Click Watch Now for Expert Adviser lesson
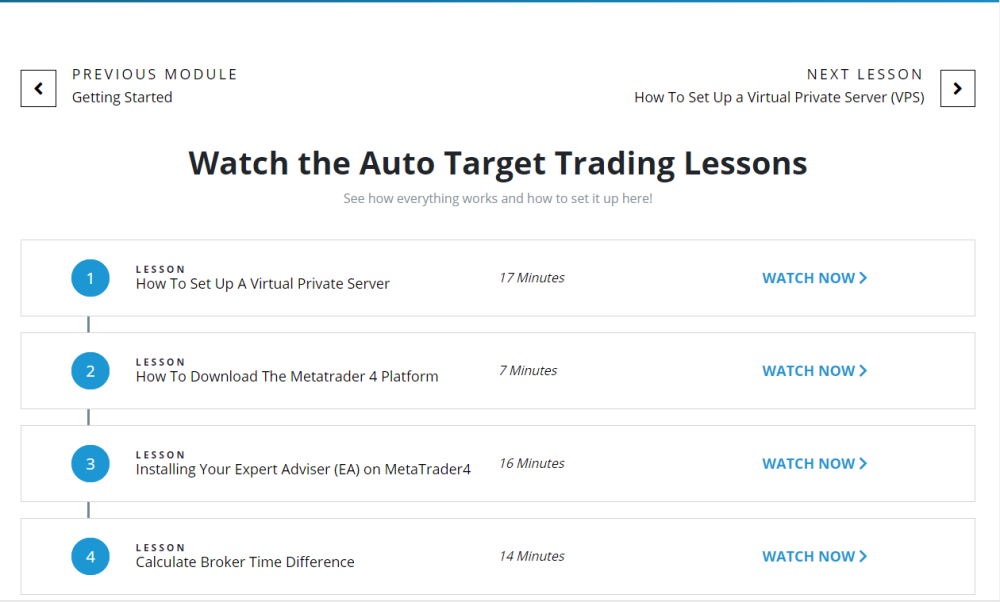Screen dimensions: 1000x602 [814, 464]
